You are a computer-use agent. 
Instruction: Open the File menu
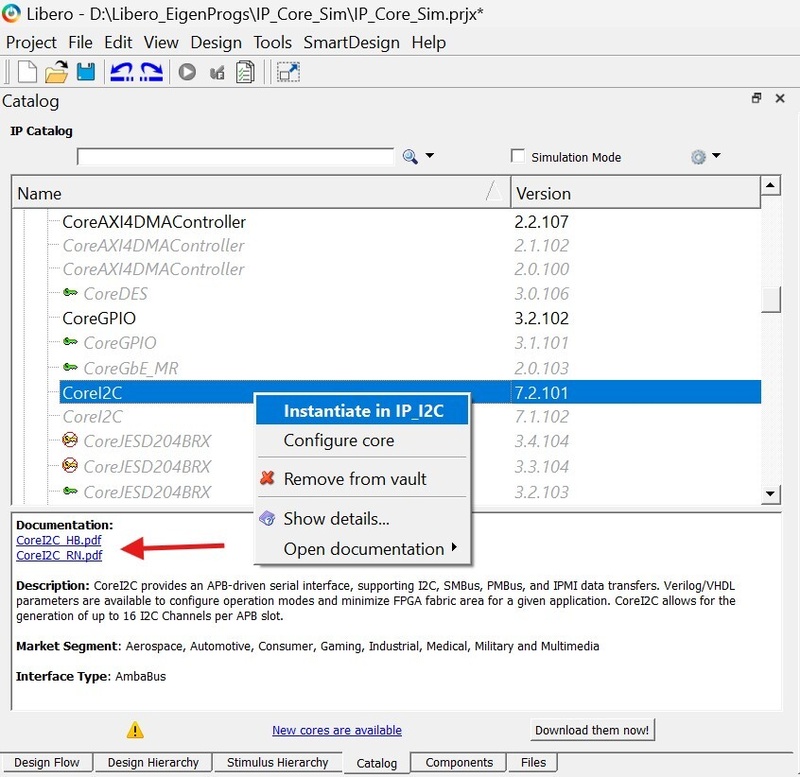81,42
